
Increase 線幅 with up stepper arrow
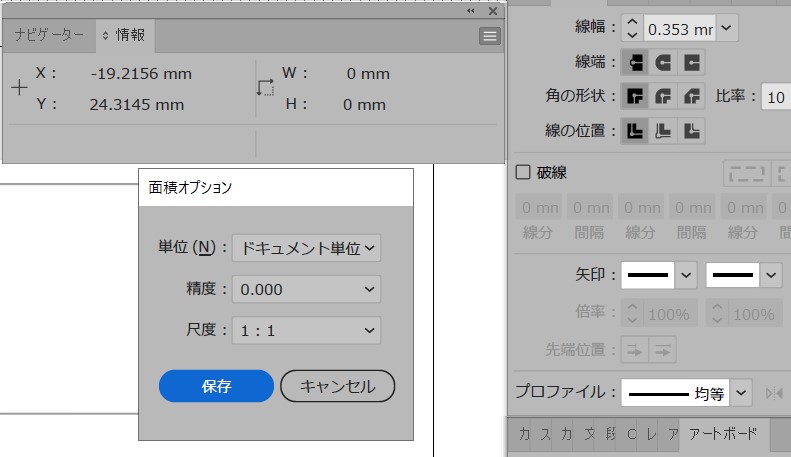click(x=632, y=22)
